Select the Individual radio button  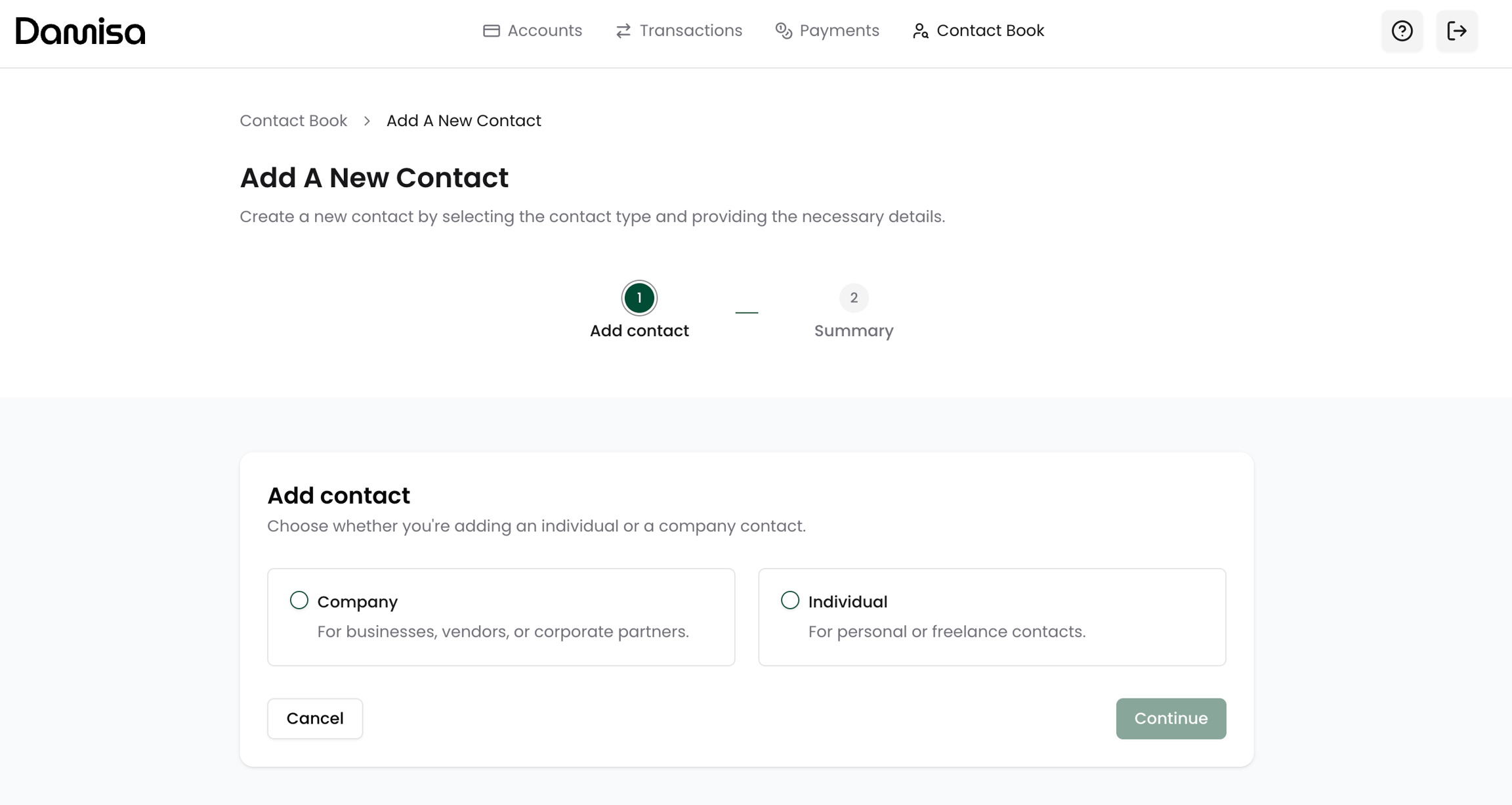790,600
